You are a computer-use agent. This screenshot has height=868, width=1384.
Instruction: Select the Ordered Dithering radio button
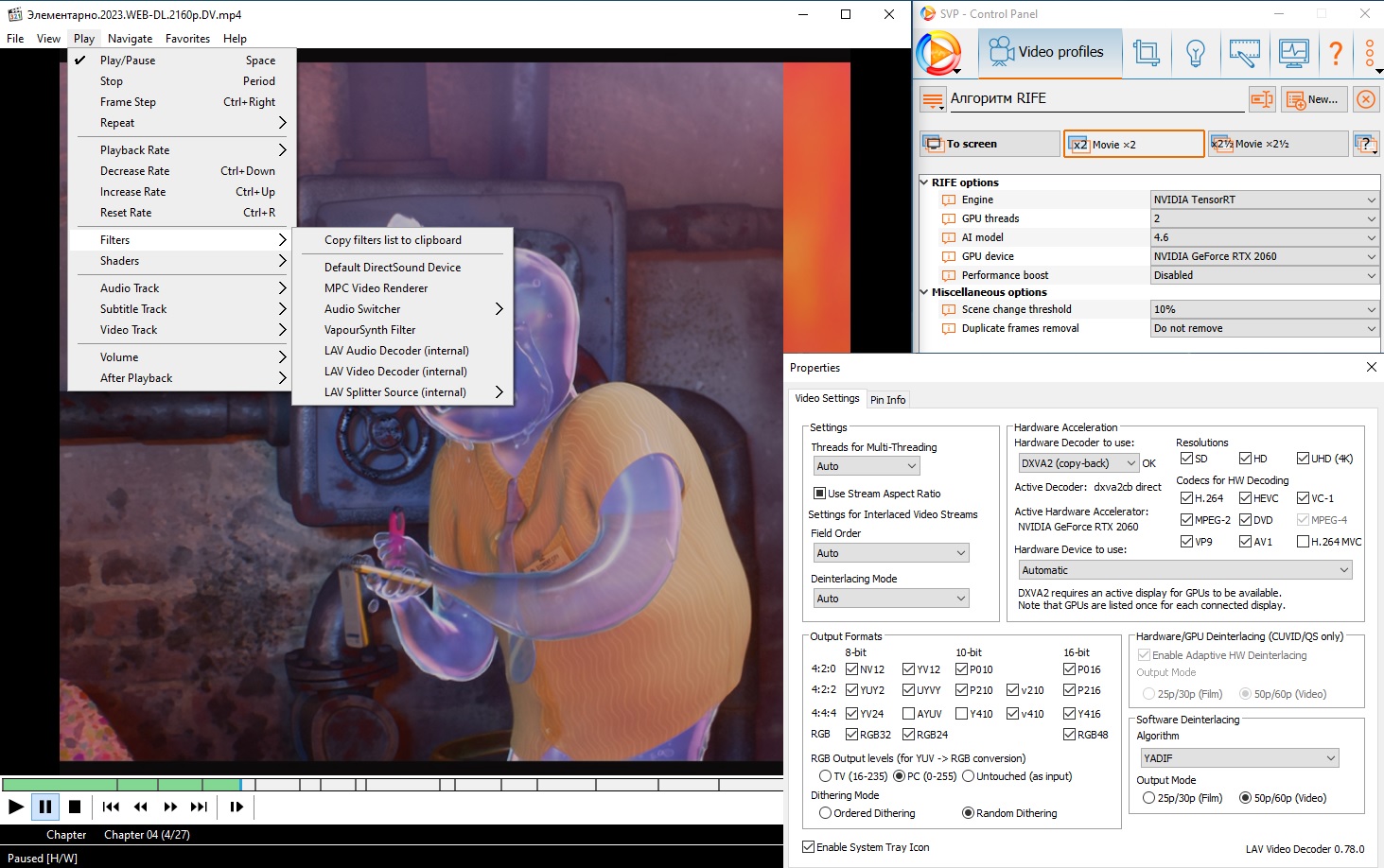click(x=826, y=813)
